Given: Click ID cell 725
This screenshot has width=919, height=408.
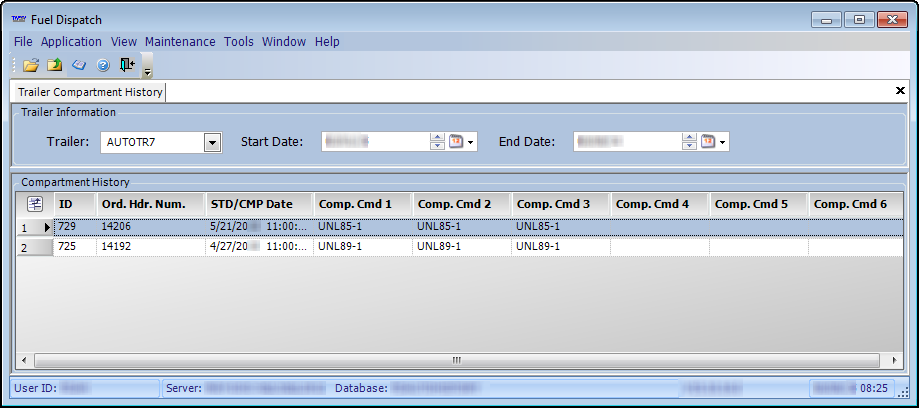Looking at the screenshot, I should click(75, 247).
